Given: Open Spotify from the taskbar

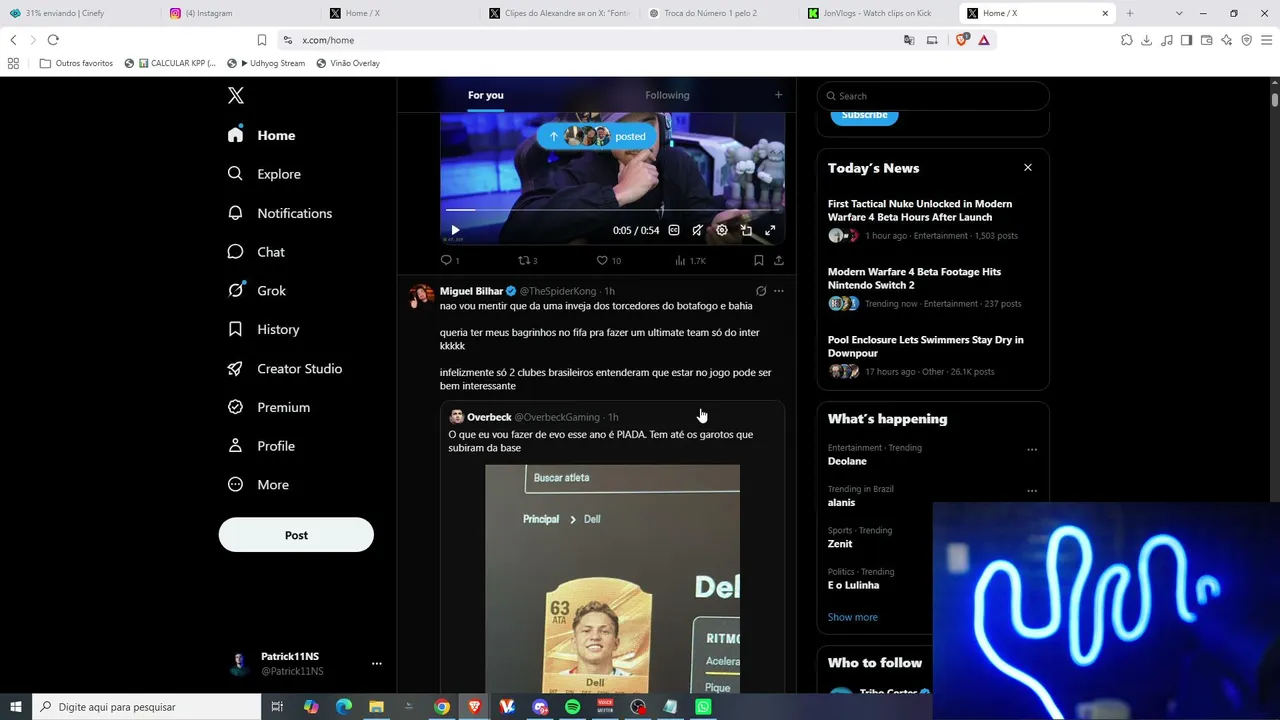Looking at the screenshot, I should pyautogui.click(x=573, y=707).
